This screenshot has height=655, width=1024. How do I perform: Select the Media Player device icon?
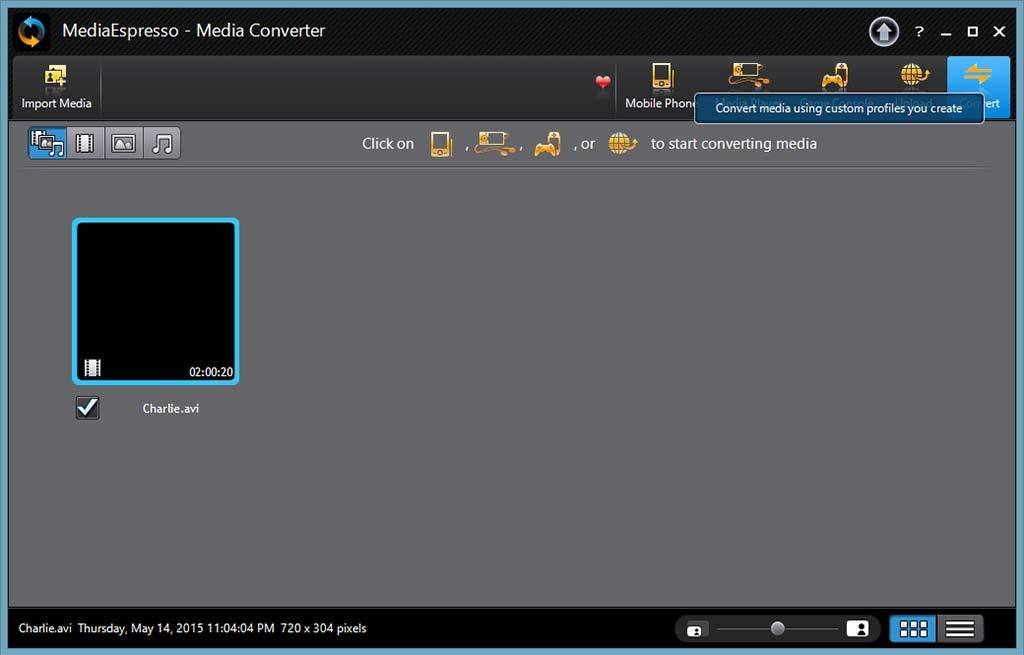tap(748, 76)
